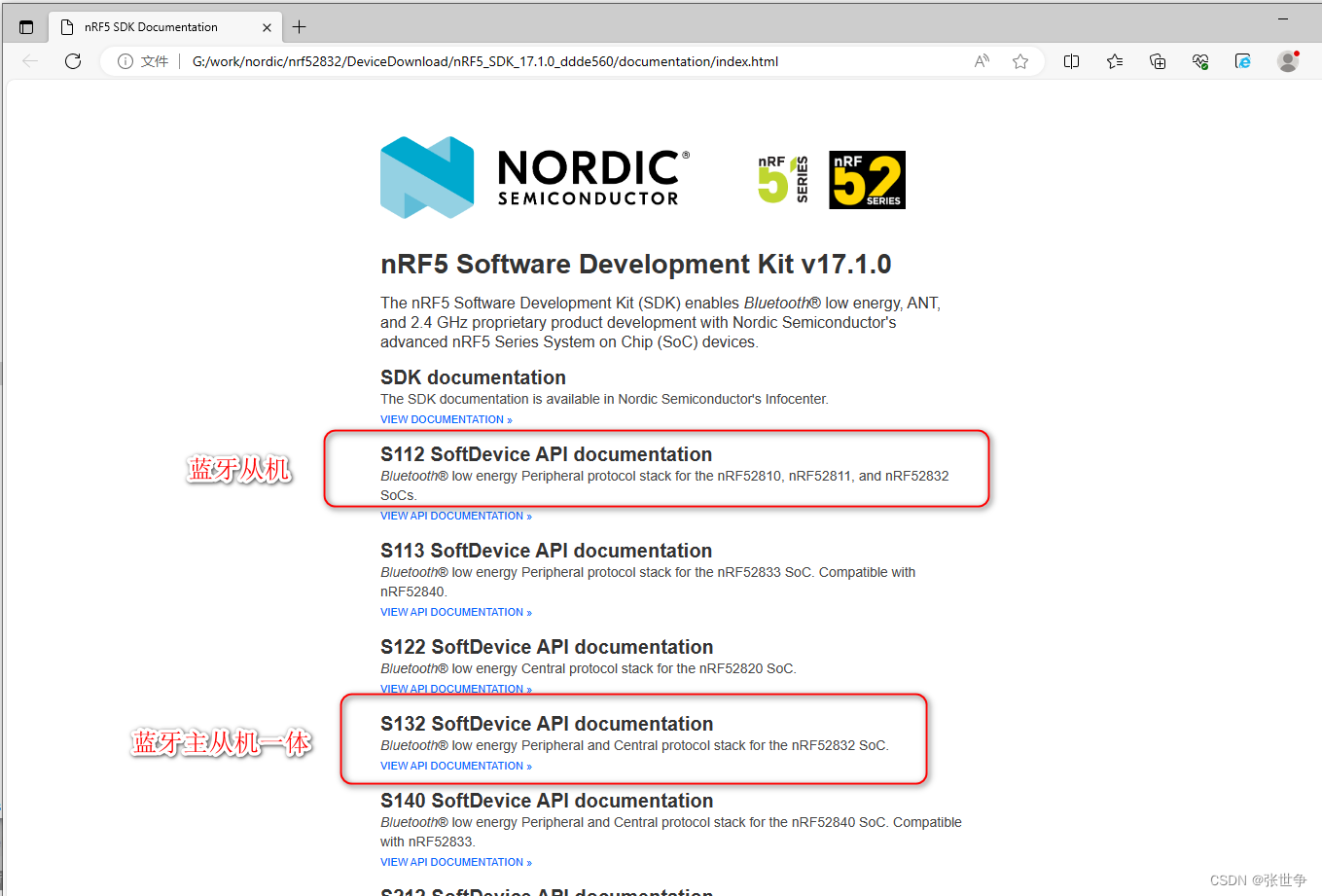Viewport: 1322px width, 896px height.
Task: Open S122 VIEW API DOCUMENTATION link
Action: click(456, 689)
